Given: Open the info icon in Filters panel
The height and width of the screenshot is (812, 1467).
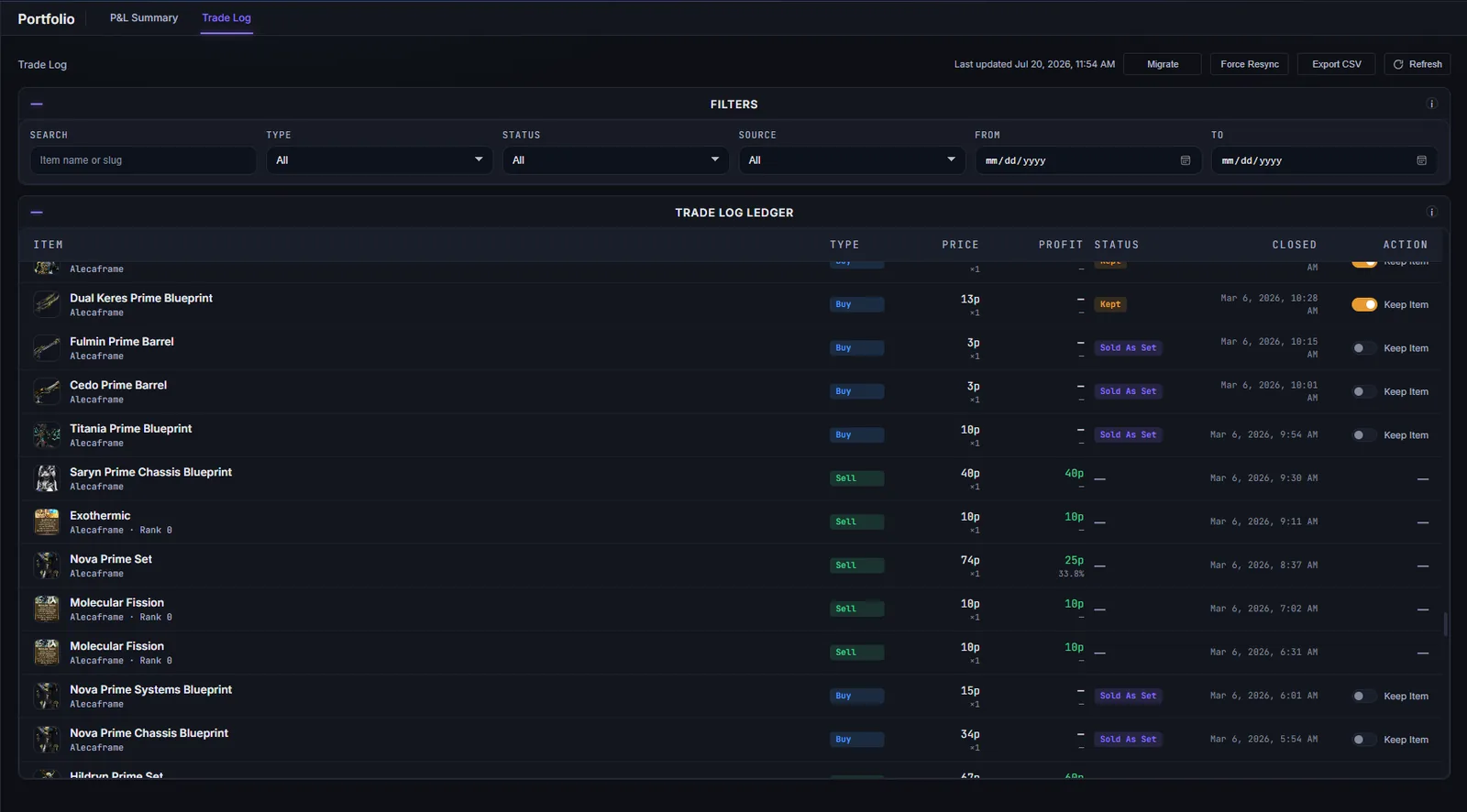Looking at the screenshot, I should 1431,104.
